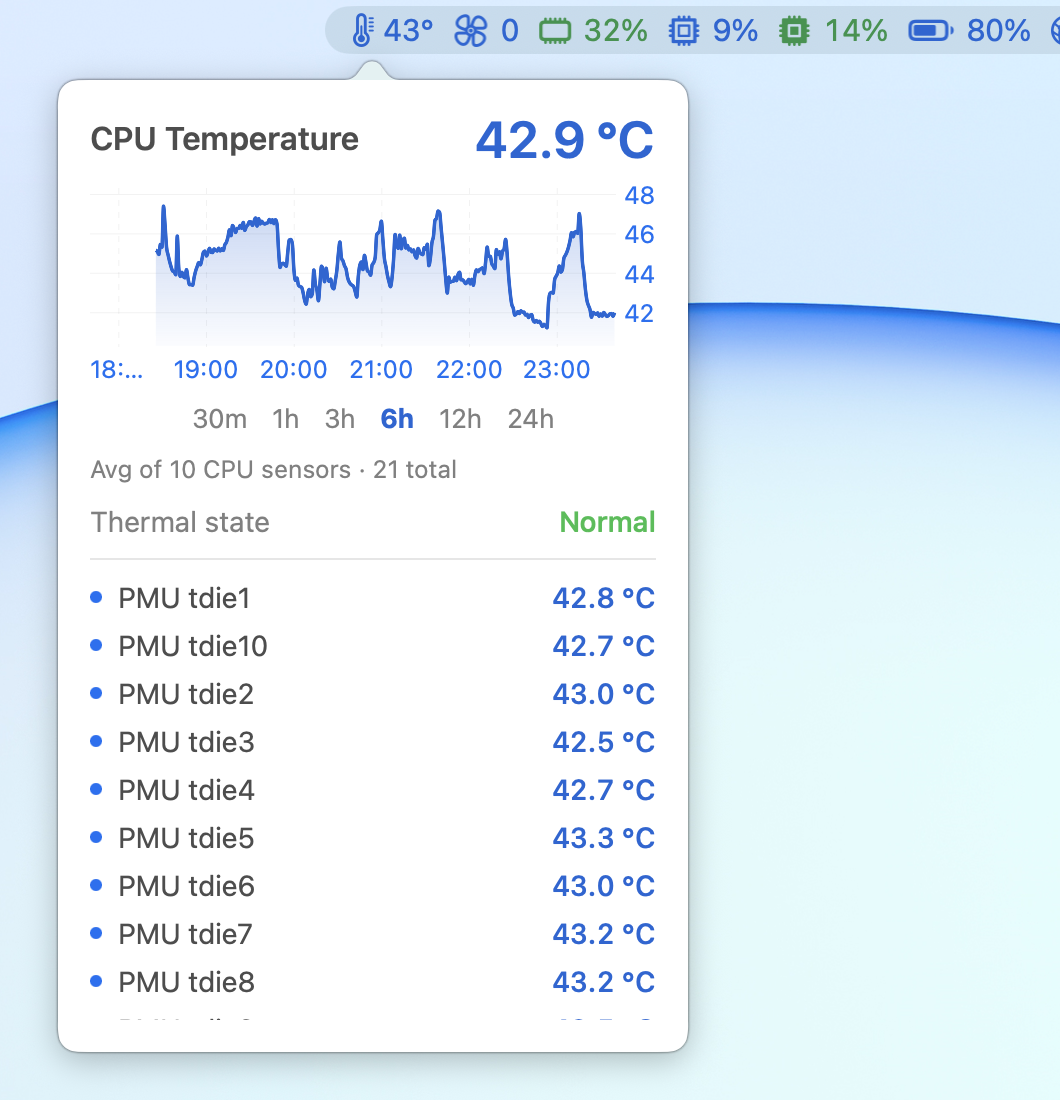Click the 42.8 °C value for tdie1
The image size is (1060, 1100).
pyautogui.click(x=603, y=598)
